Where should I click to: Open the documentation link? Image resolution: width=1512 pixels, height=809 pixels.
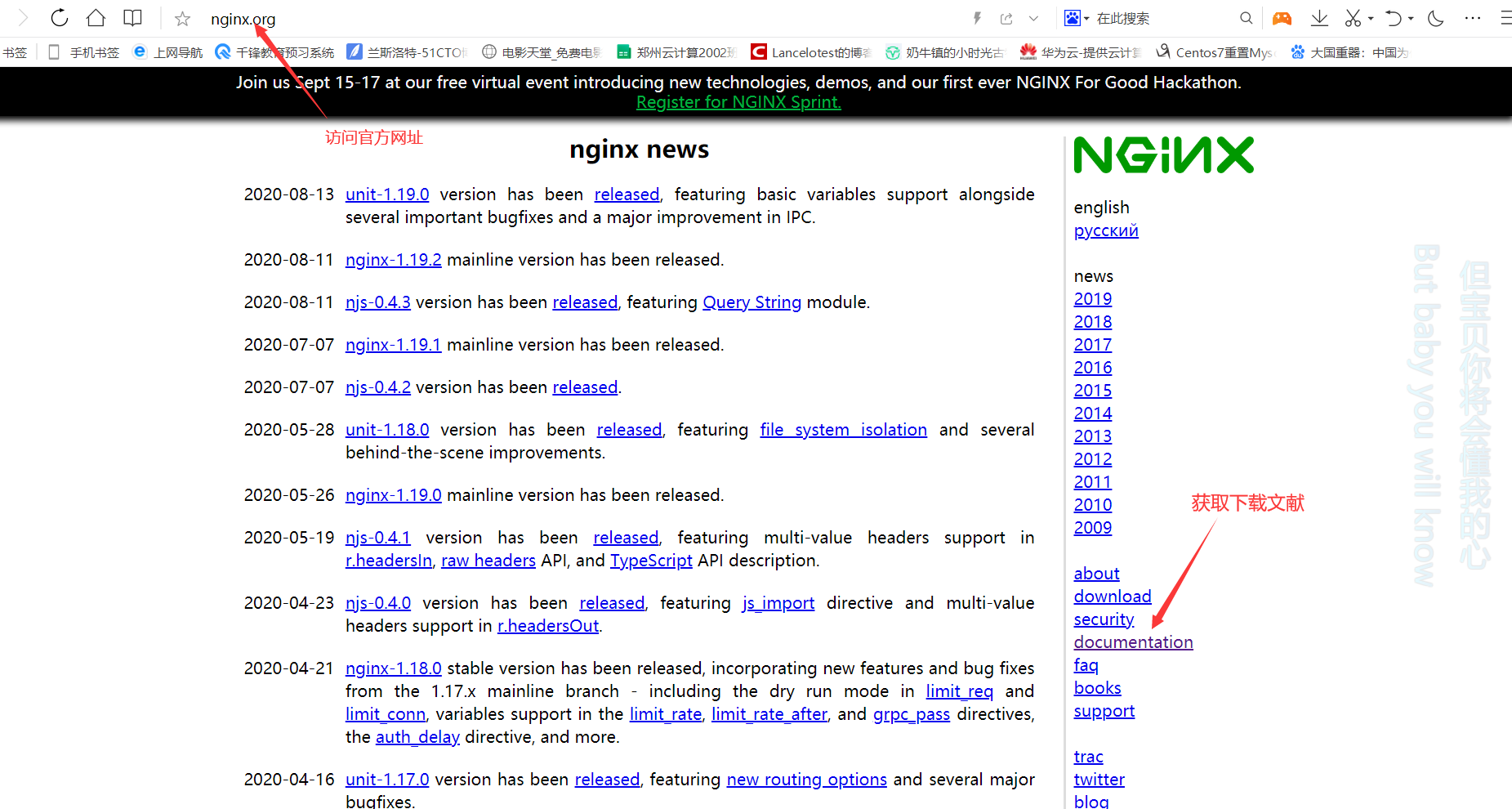click(x=1134, y=642)
